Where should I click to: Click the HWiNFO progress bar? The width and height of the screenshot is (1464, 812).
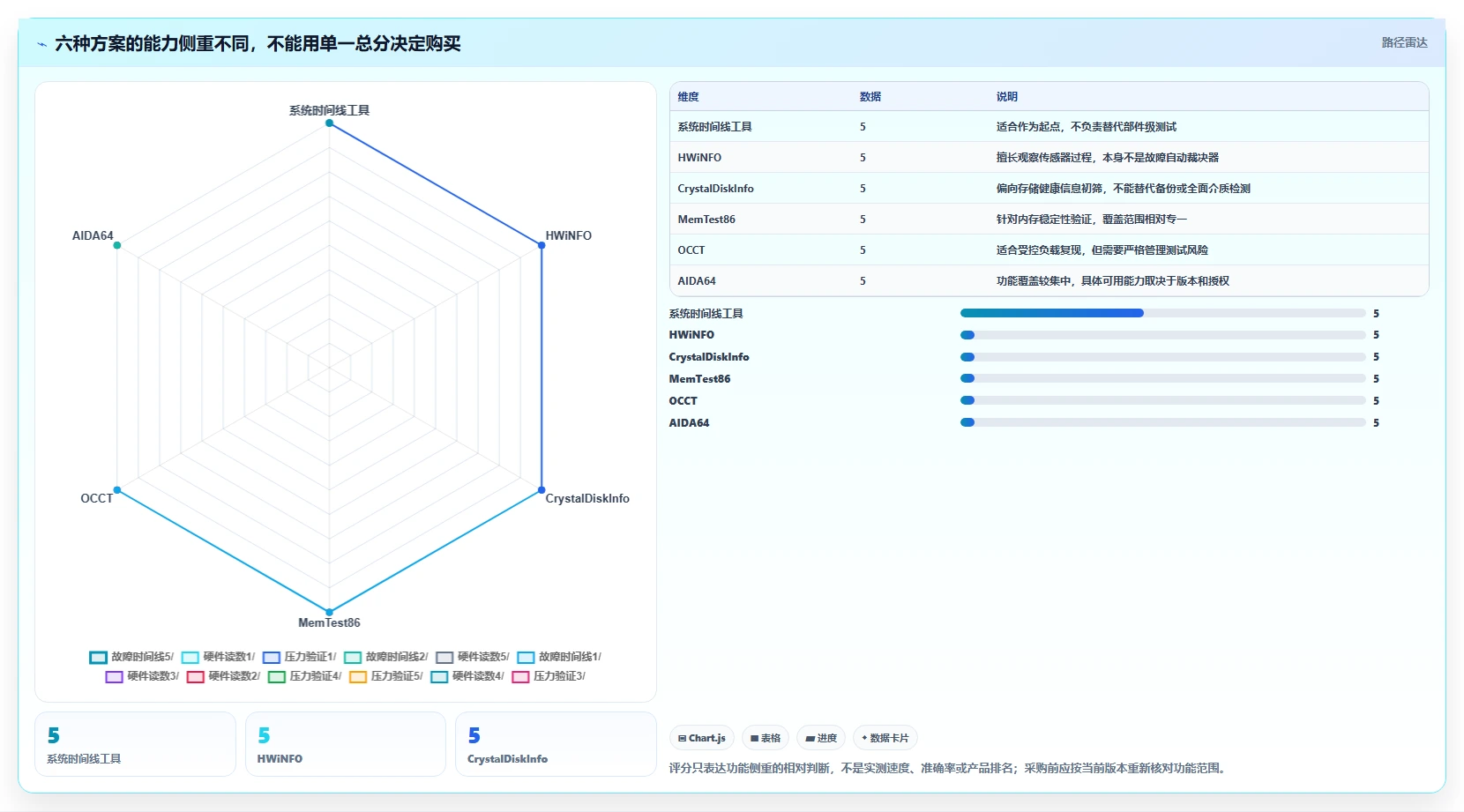(x=1162, y=335)
